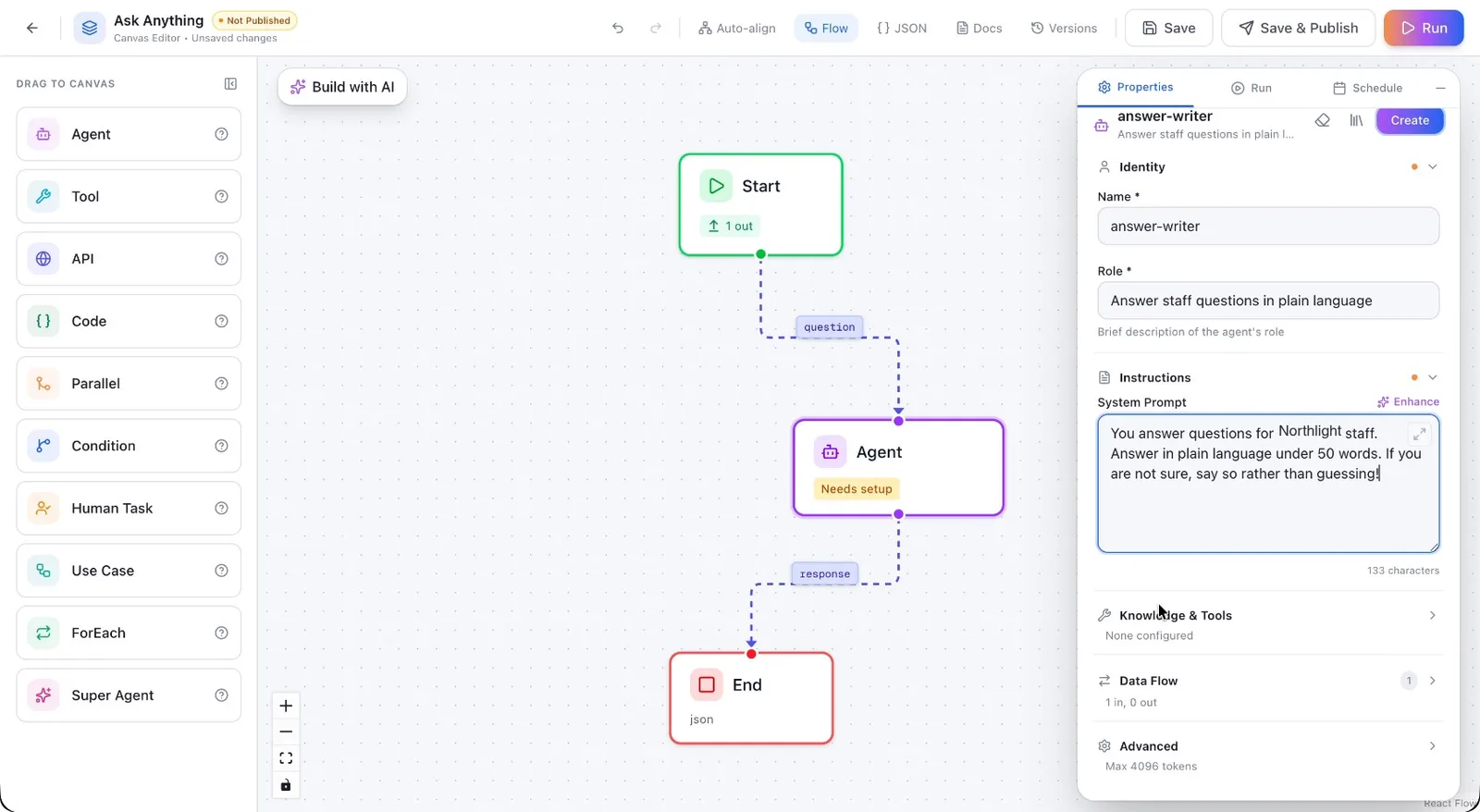Select the End node on the canvas
The image size is (1480, 812).
[x=751, y=698]
